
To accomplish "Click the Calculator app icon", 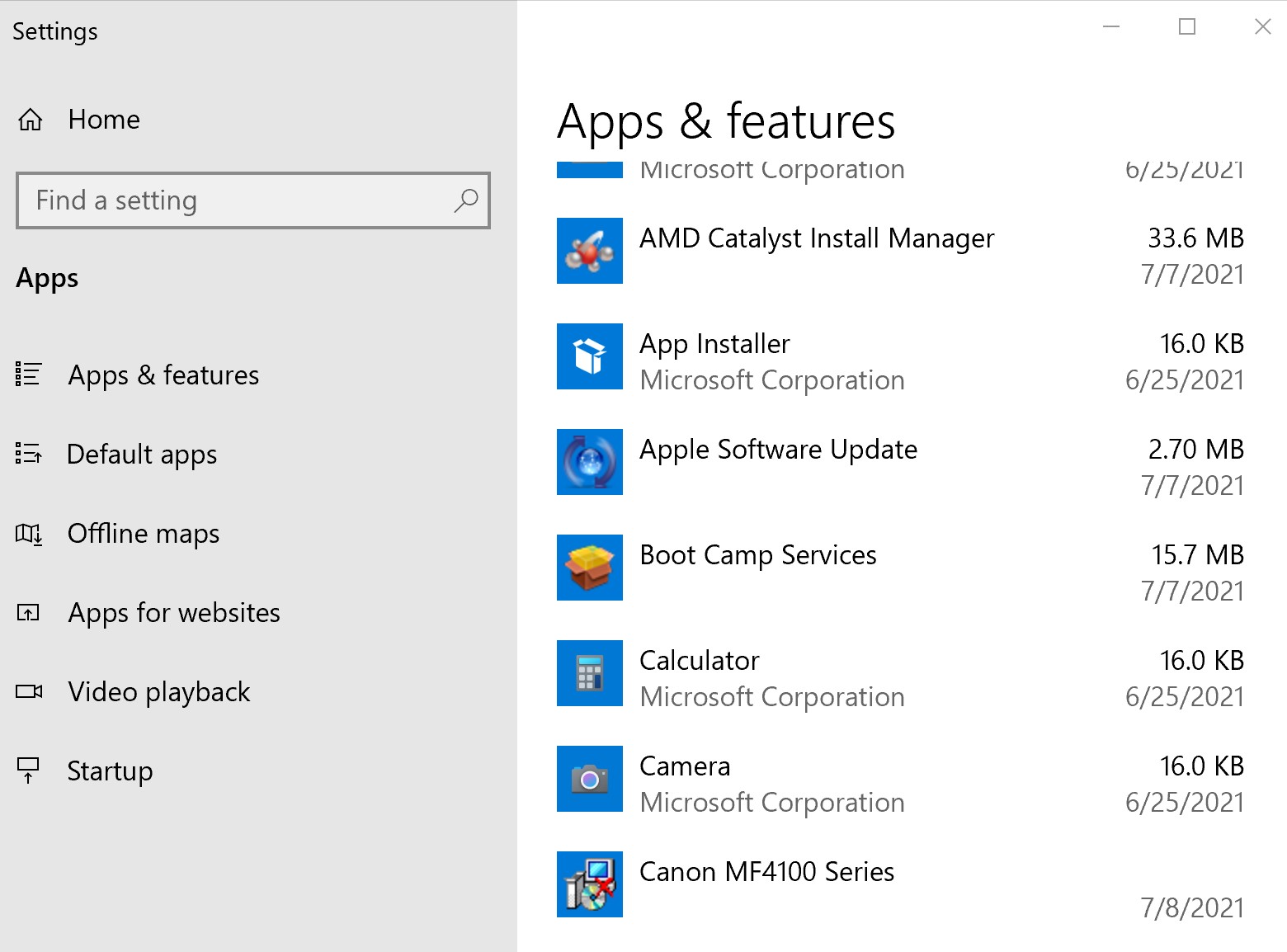I will [x=589, y=673].
